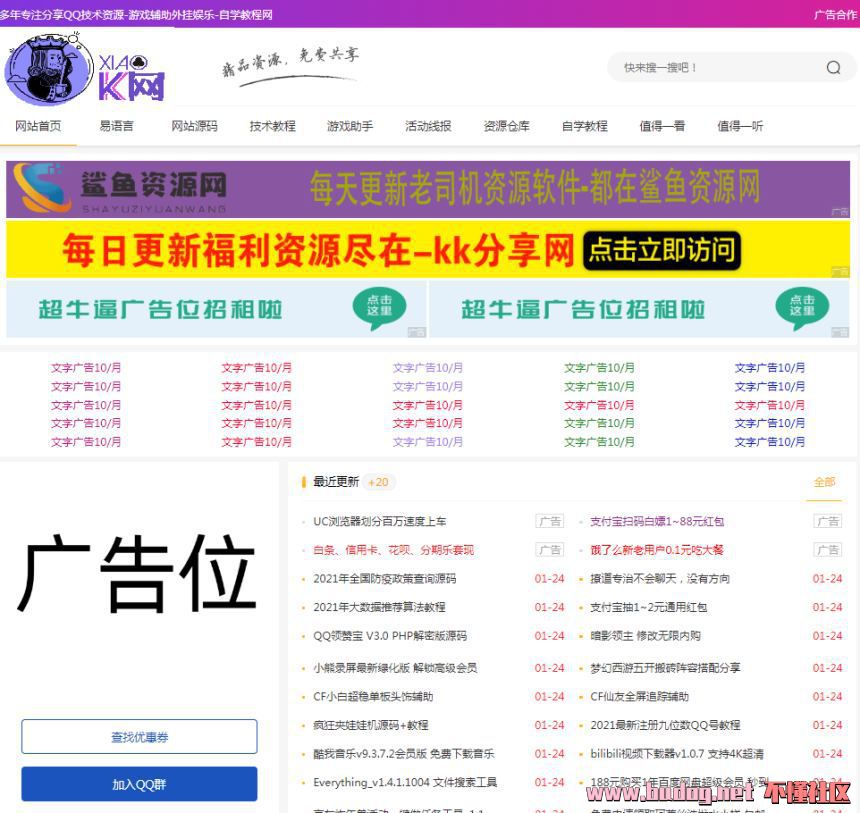Screen dimensions: 860x813
Task: Click the 点击立即访问 banner button
Action: tap(661, 250)
